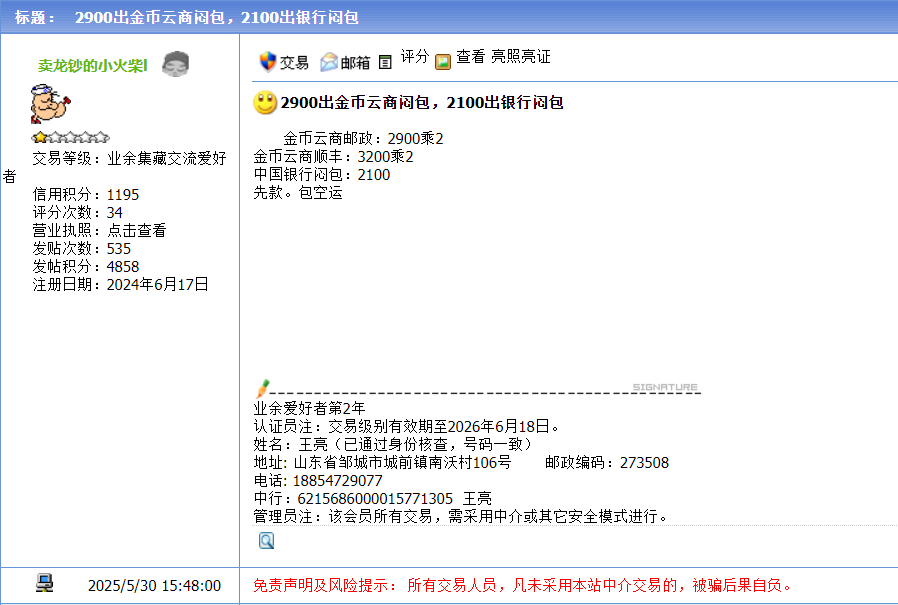
Task: Click the pencil icon on signature divider
Action: pos(263,387)
